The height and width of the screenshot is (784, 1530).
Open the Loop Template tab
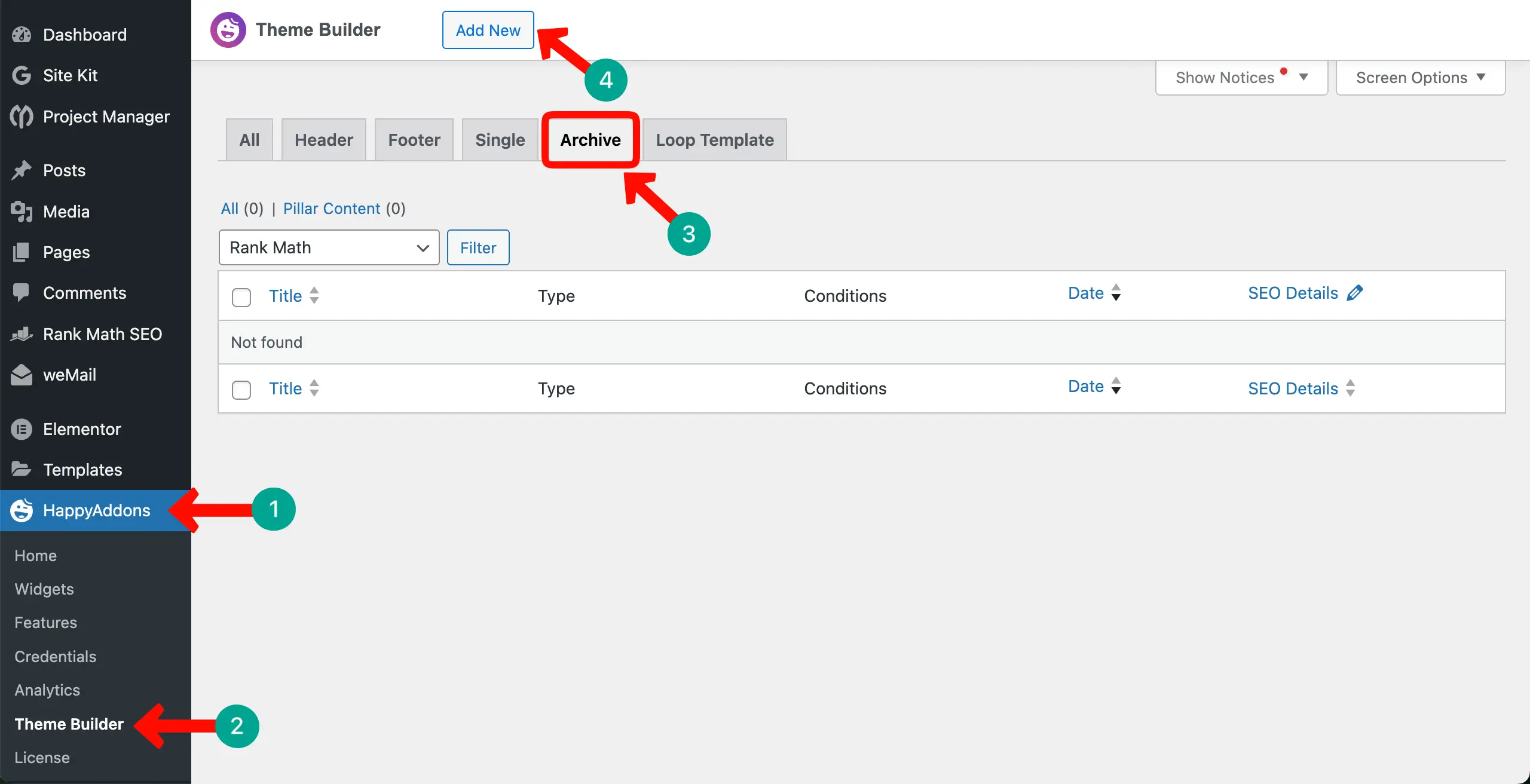(715, 140)
